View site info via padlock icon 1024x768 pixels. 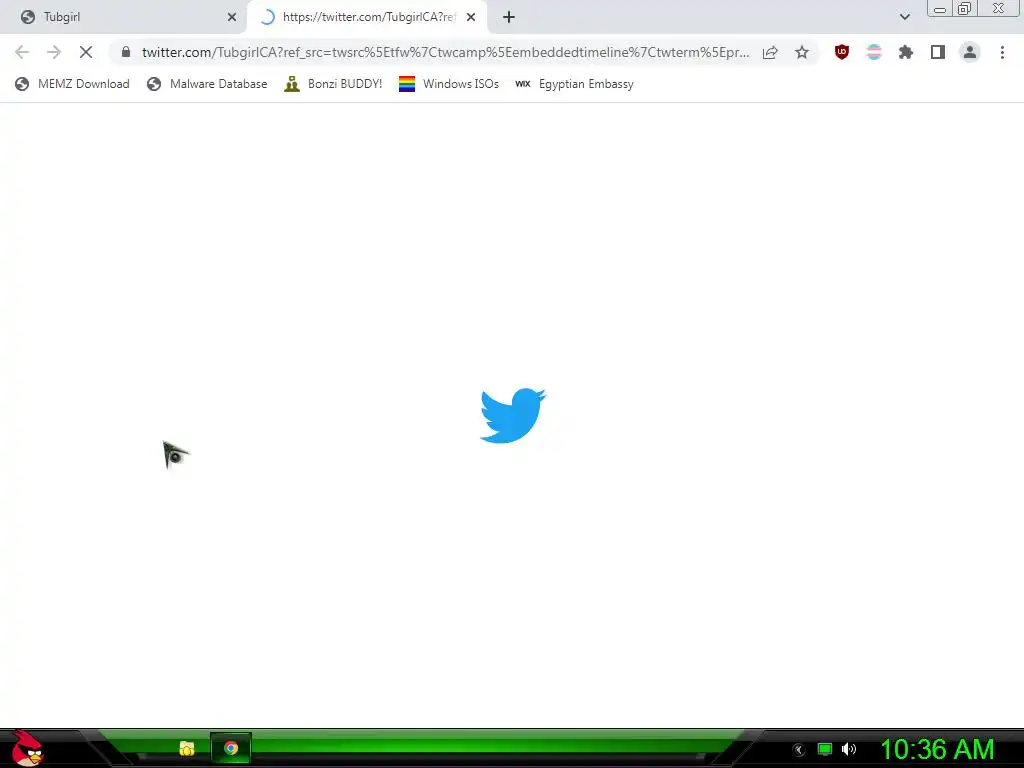[126, 52]
